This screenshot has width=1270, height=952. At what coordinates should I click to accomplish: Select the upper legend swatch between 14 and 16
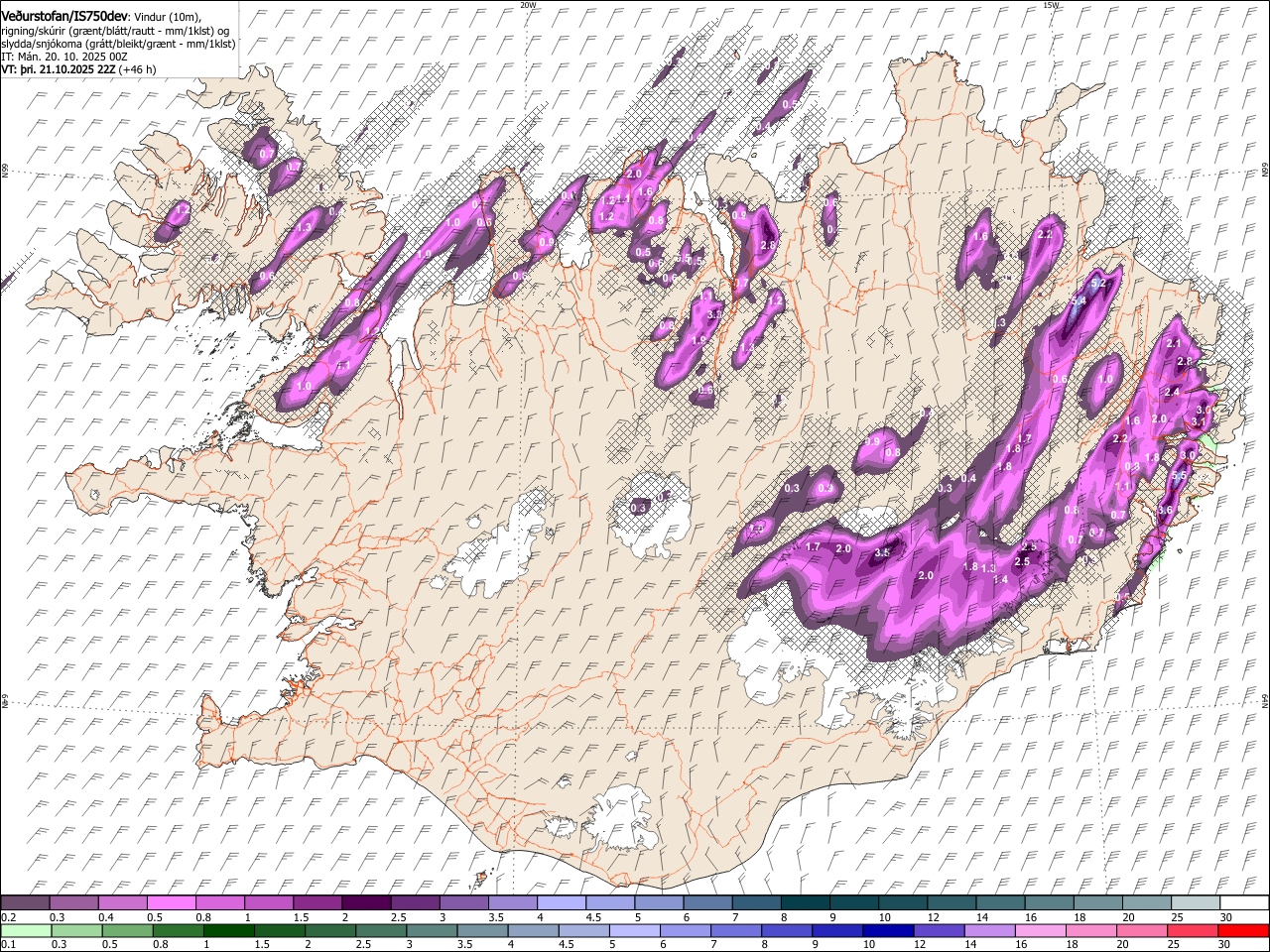click(x=1001, y=902)
